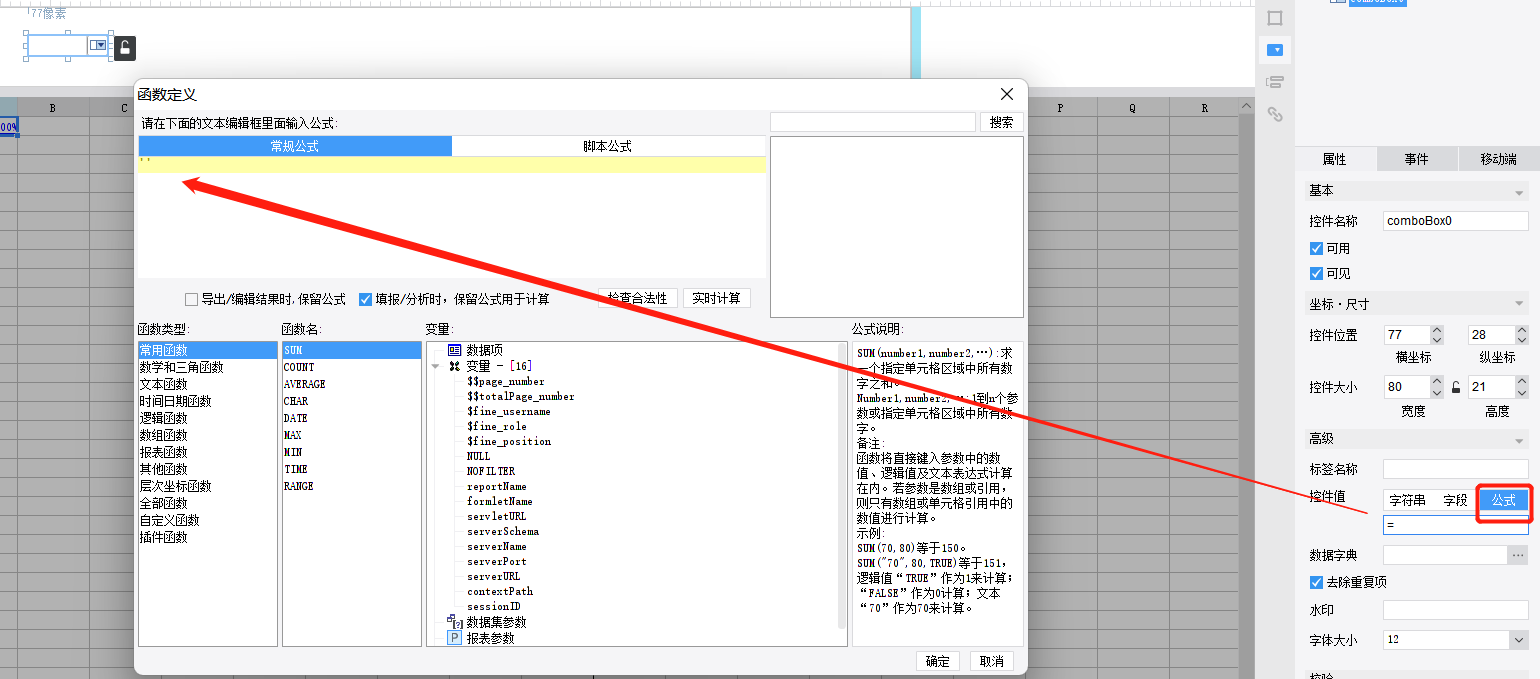Open the 数据字典 ellipsis button

pyautogui.click(x=1518, y=555)
